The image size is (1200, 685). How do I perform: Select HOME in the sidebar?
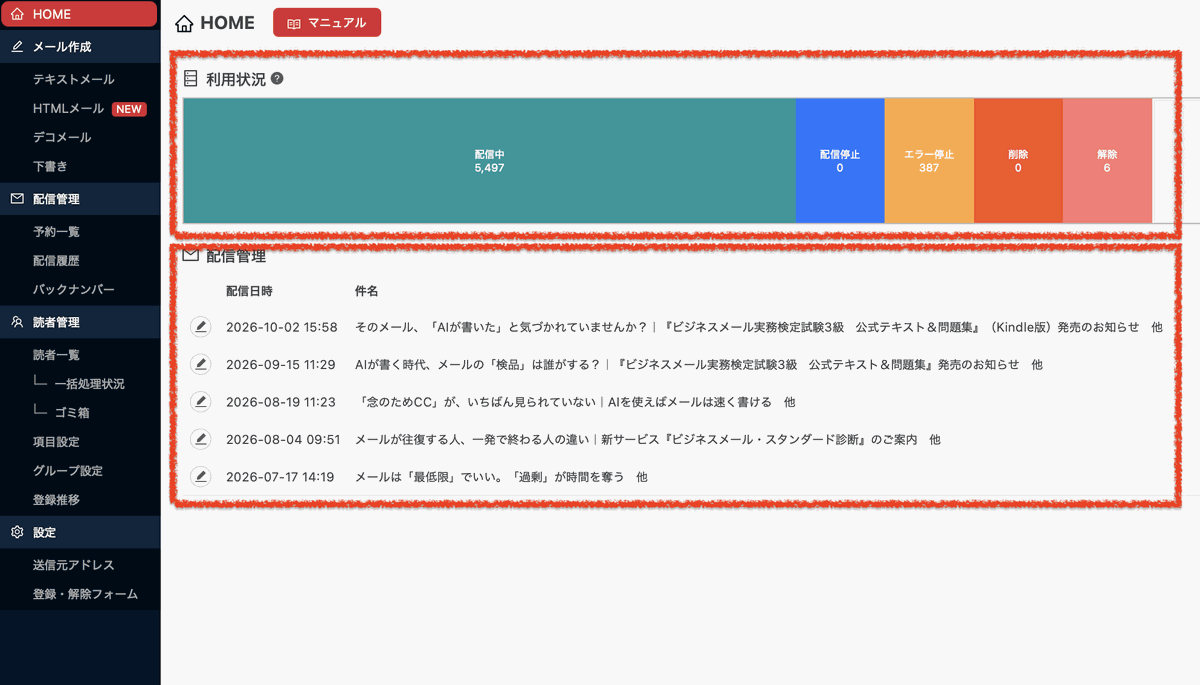pos(79,14)
